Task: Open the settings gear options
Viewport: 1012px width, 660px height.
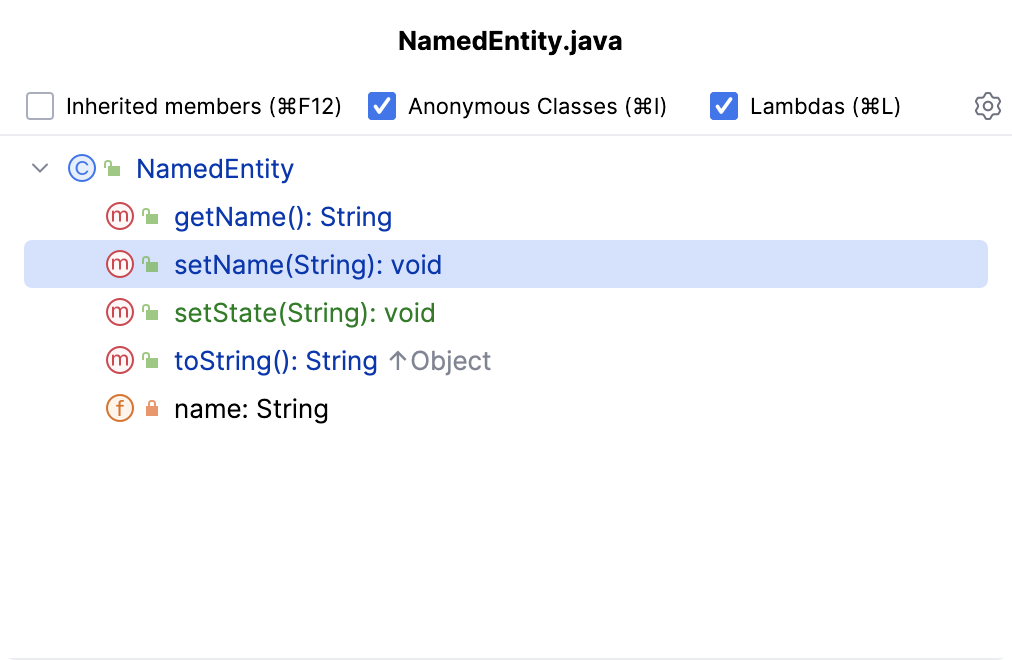Action: coord(987,106)
